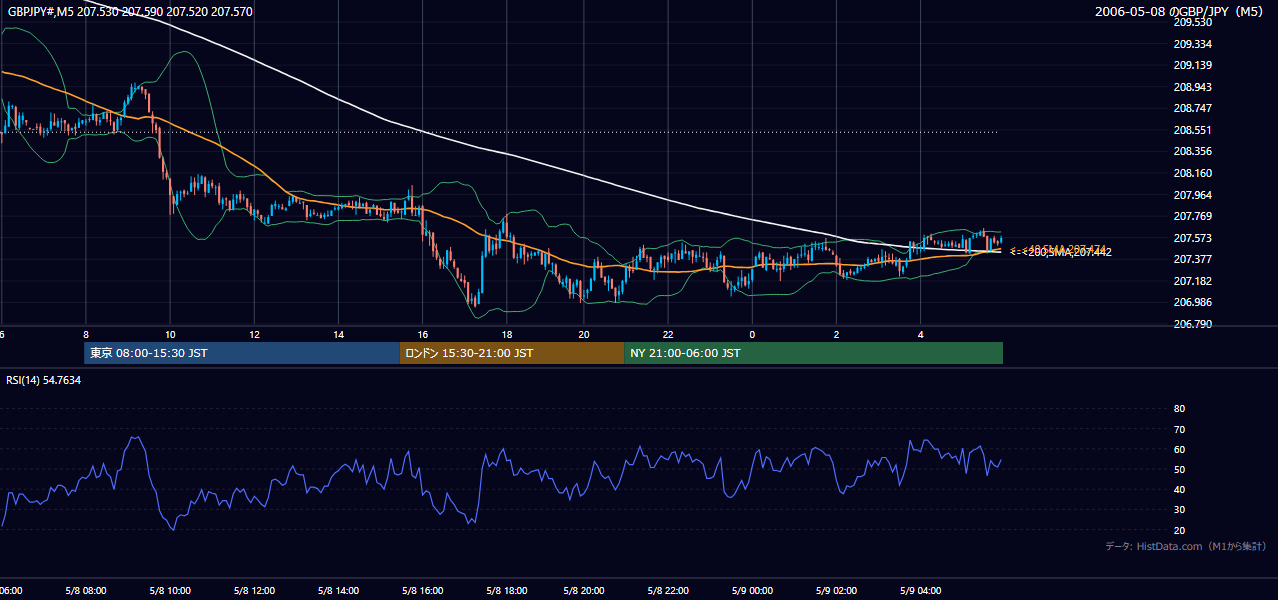Click the 5/8 08:00 time label
Viewport: 1278px width, 600px height.
point(86,591)
